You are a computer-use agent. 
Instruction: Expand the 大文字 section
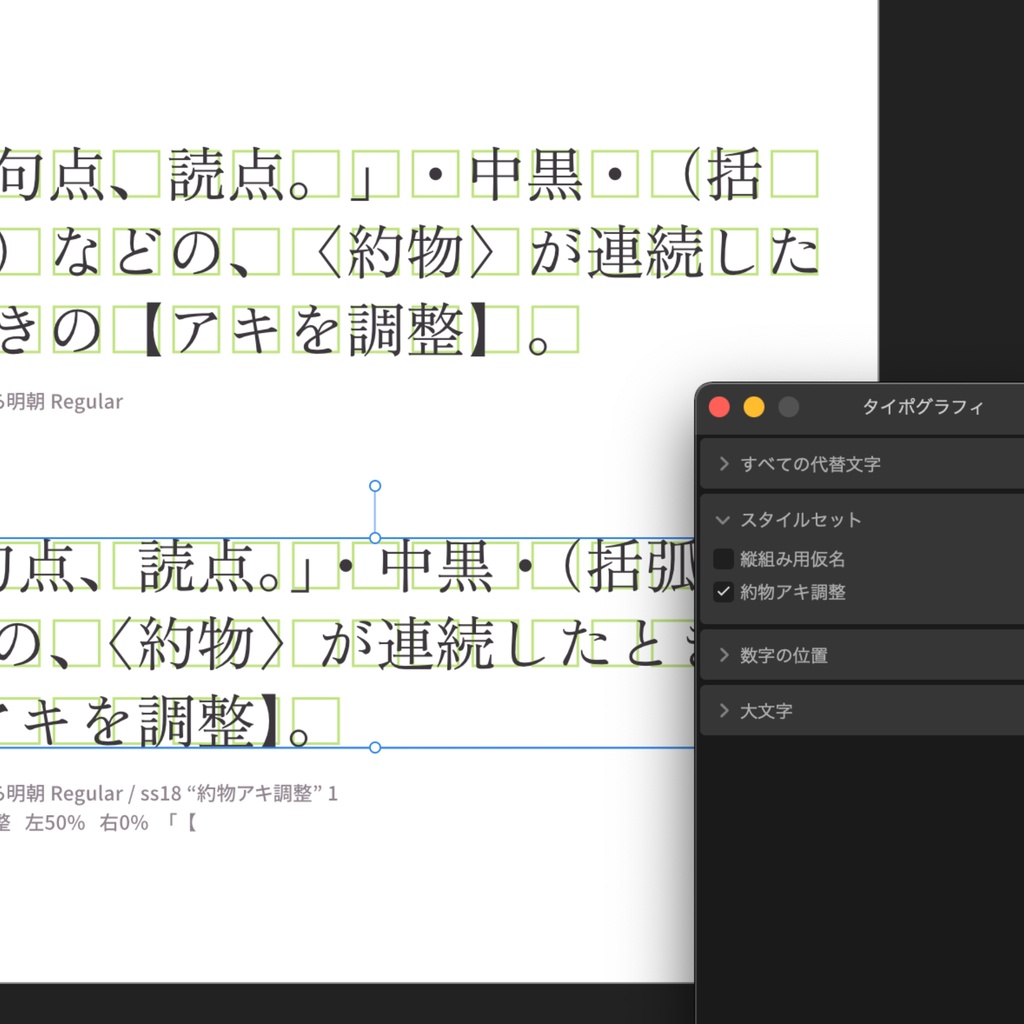point(723,711)
